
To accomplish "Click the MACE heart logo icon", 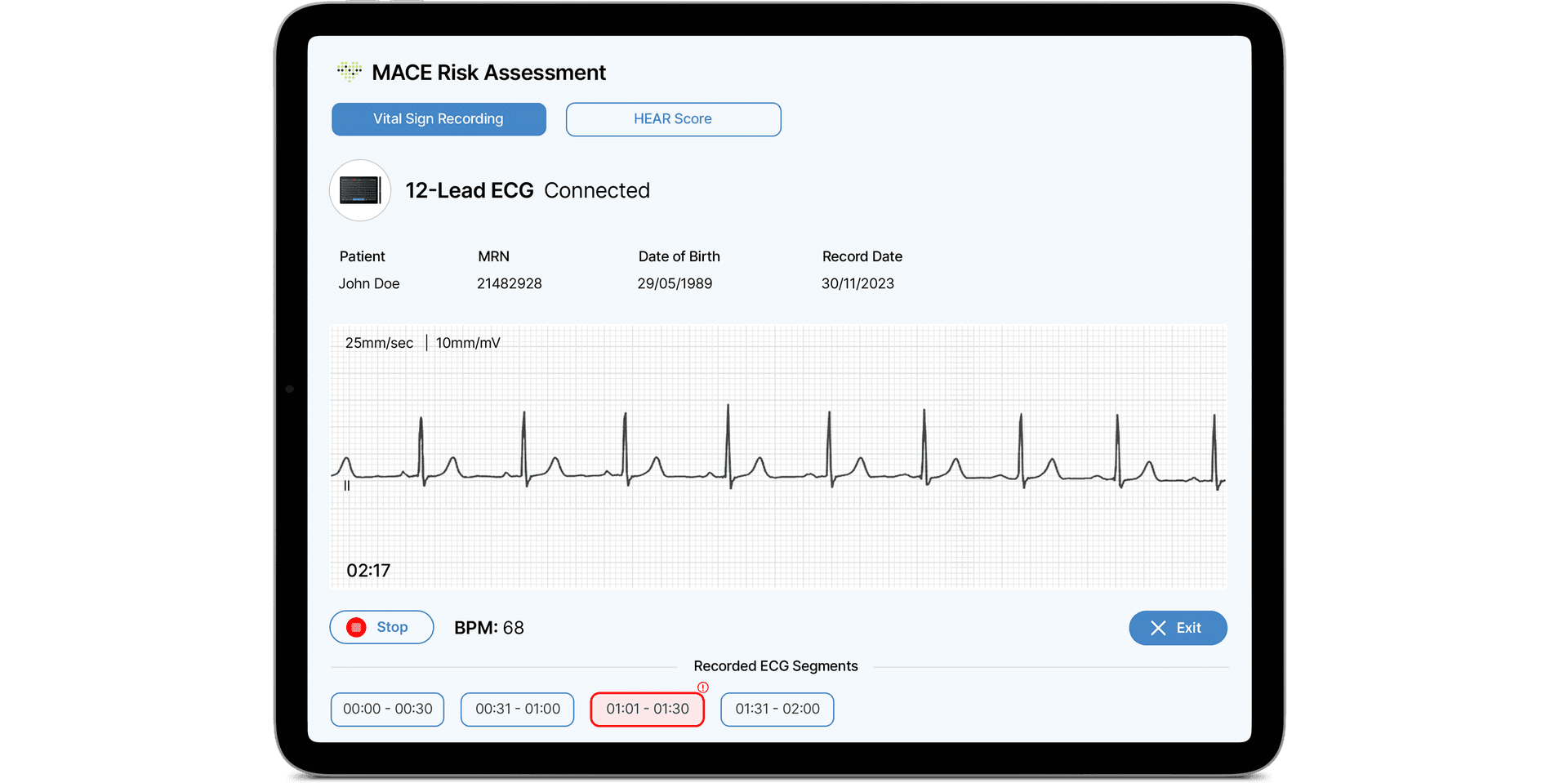I will pyautogui.click(x=350, y=72).
